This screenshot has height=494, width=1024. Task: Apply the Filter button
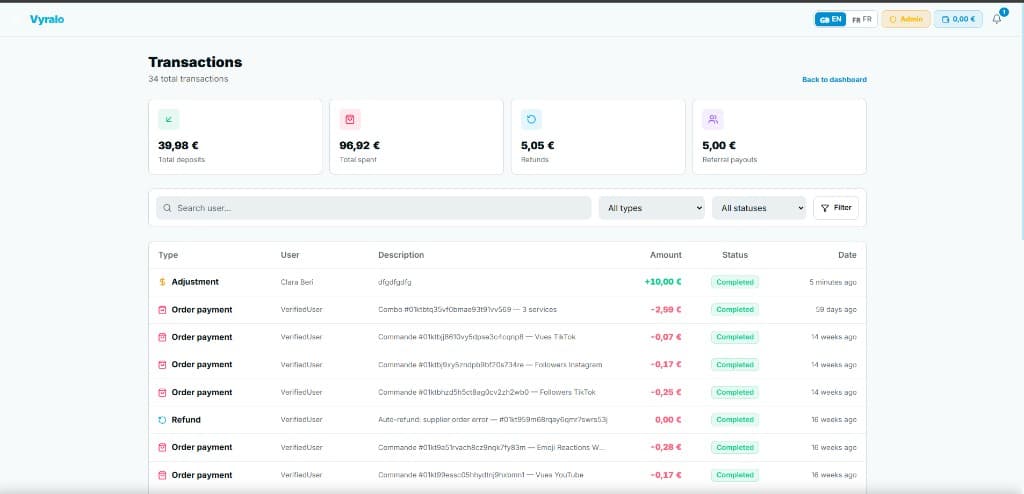click(835, 208)
